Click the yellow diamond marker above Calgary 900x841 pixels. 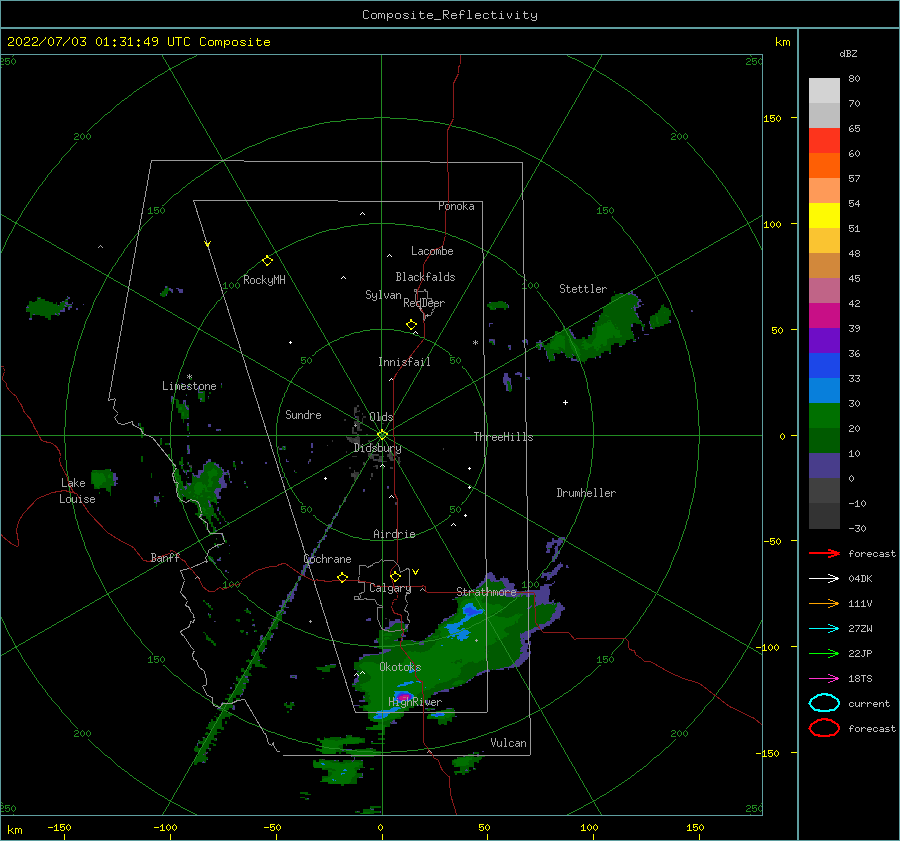click(395, 576)
